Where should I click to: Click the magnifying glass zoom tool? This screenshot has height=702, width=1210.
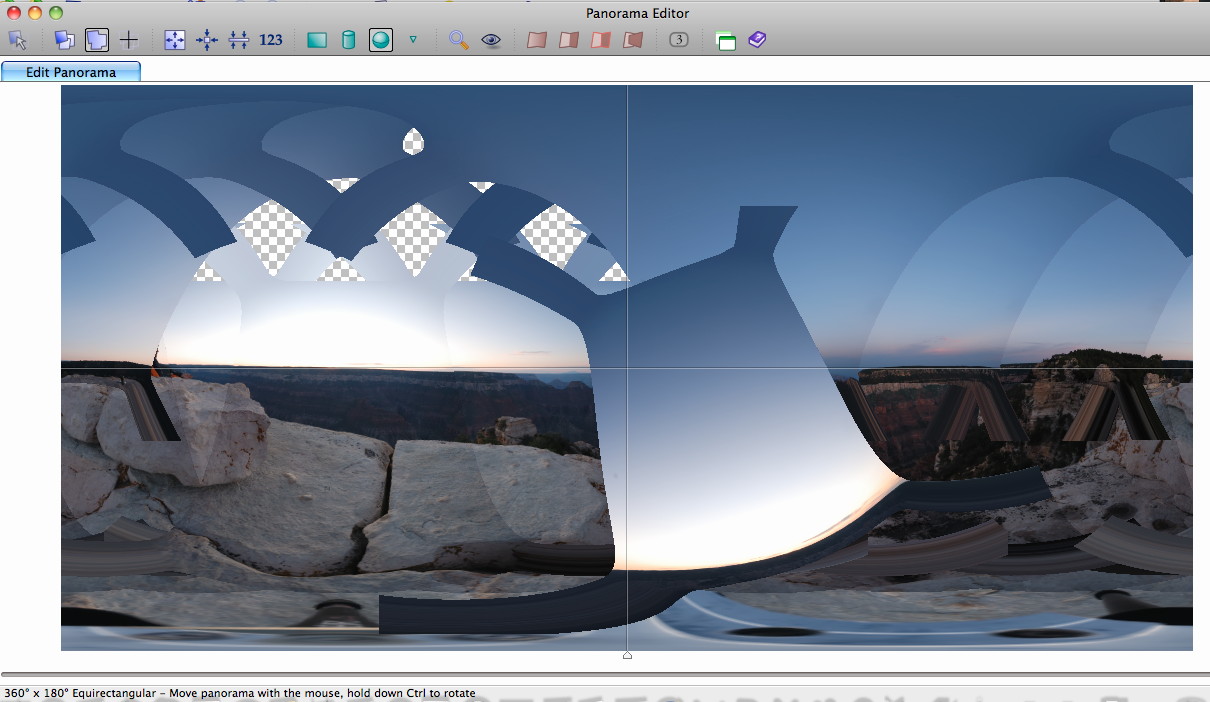click(x=459, y=40)
